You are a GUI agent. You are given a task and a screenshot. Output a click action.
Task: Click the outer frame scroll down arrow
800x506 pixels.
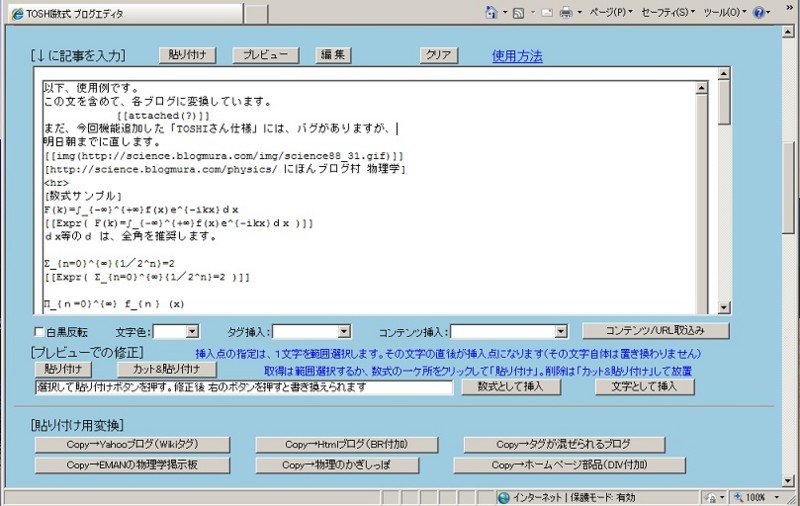[x=723, y=307]
